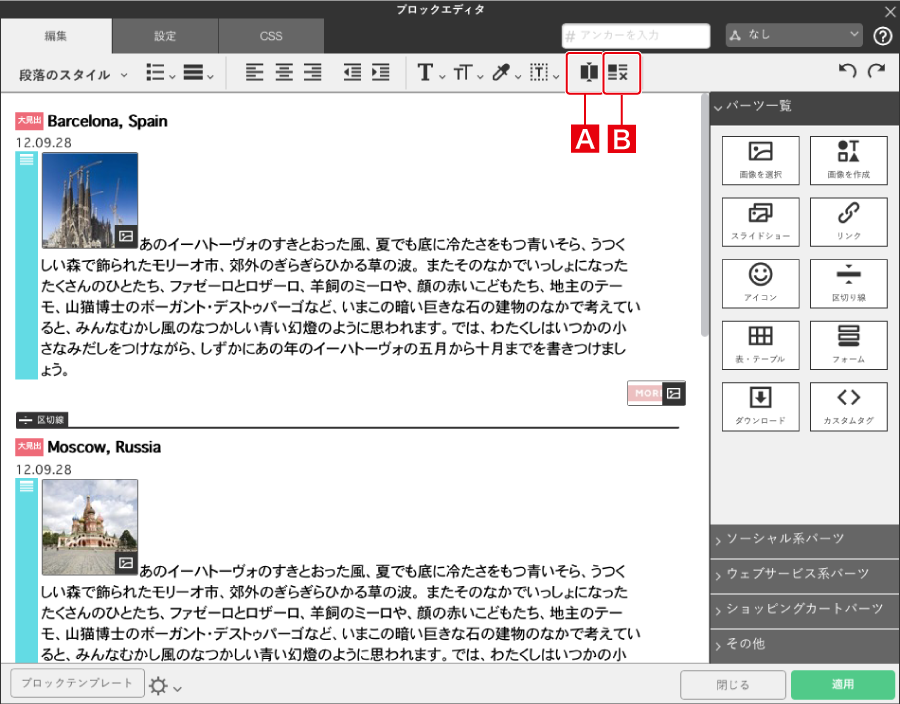Insert ダウンロード part
Screen dimensions: 900x704
(761, 406)
